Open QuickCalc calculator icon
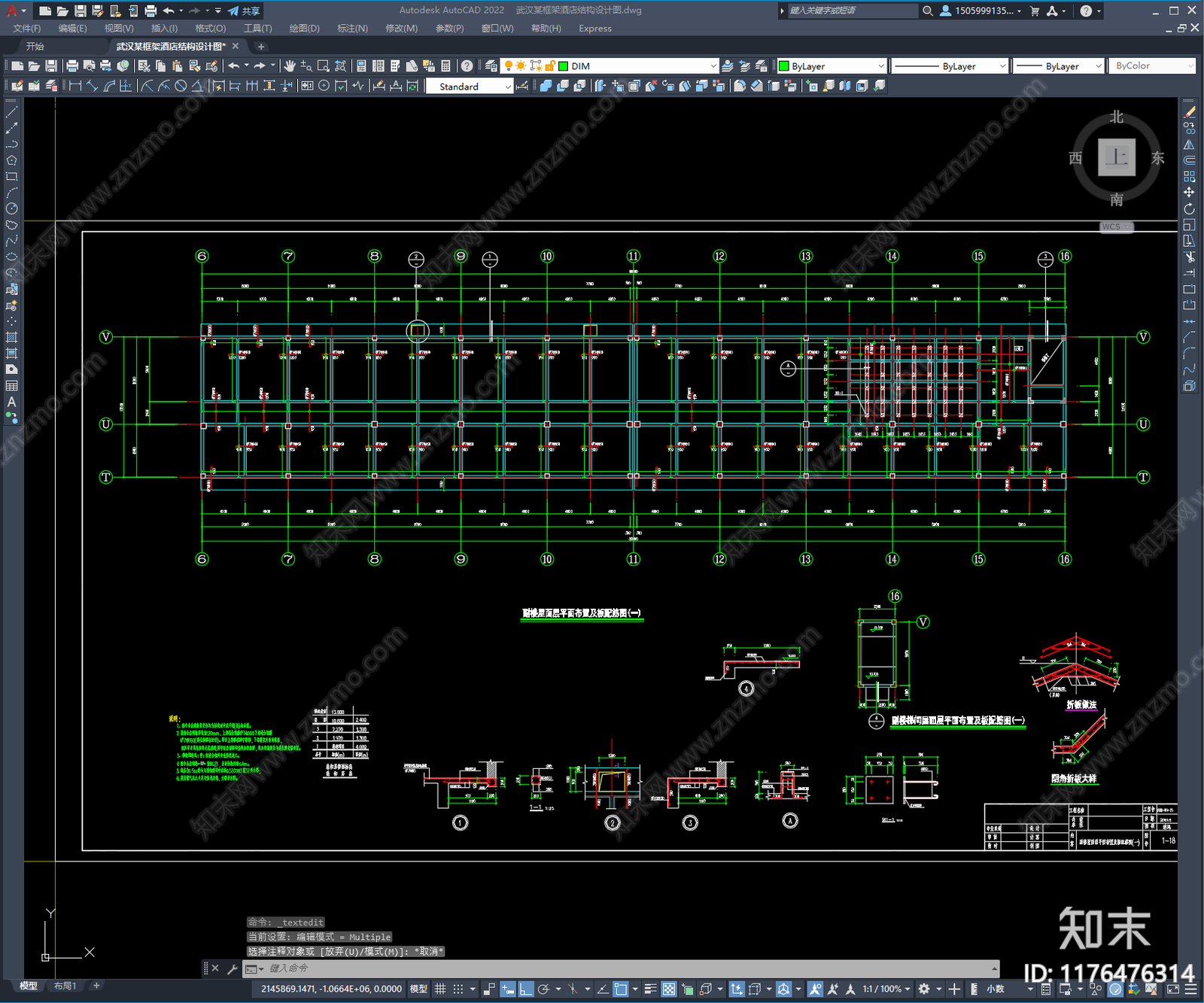The height and width of the screenshot is (1003, 1204). (x=445, y=66)
